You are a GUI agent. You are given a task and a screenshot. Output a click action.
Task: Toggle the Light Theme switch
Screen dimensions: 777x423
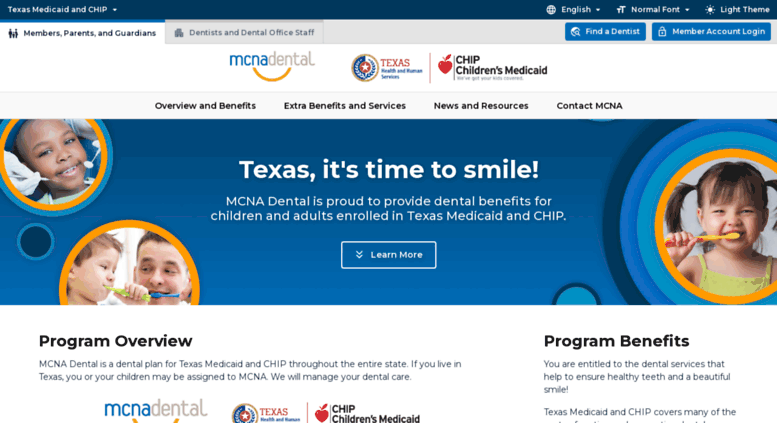pos(737,9)
